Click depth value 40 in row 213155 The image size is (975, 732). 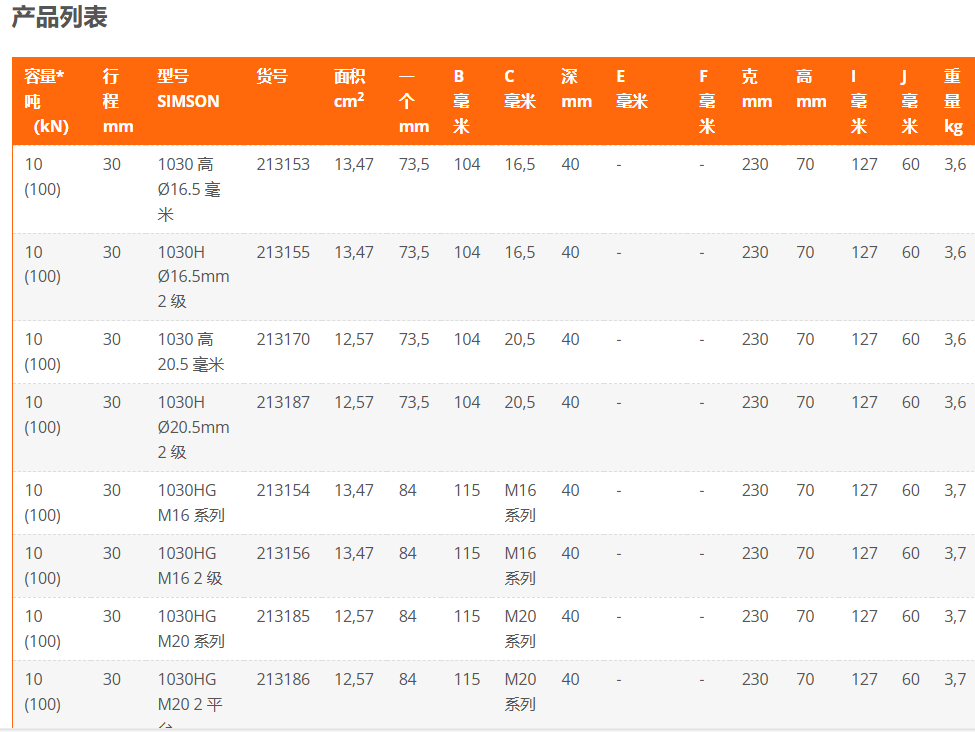coord(570,252)
